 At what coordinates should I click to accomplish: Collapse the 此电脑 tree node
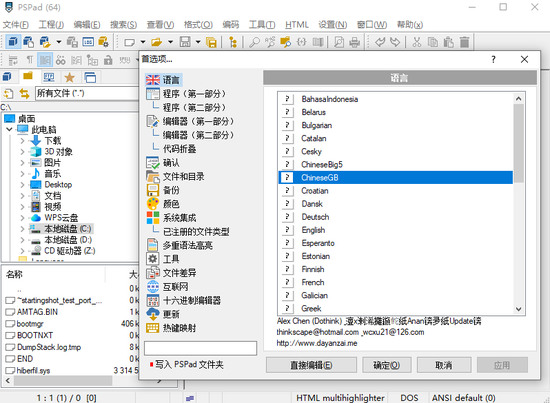tap(9, 129)
